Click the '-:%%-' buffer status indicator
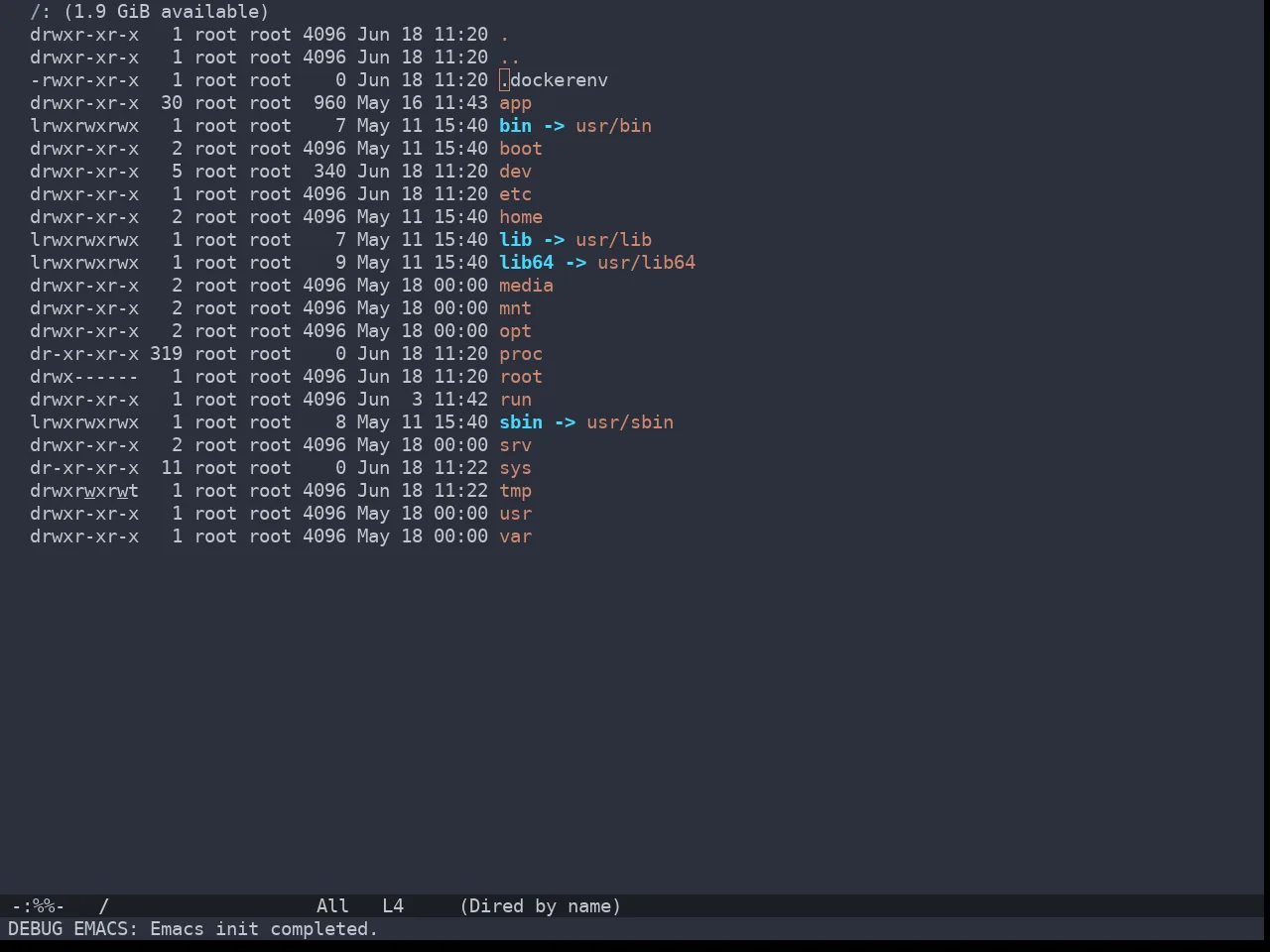The width and height of the screenshot is (1270, 952). pos(38,906)
